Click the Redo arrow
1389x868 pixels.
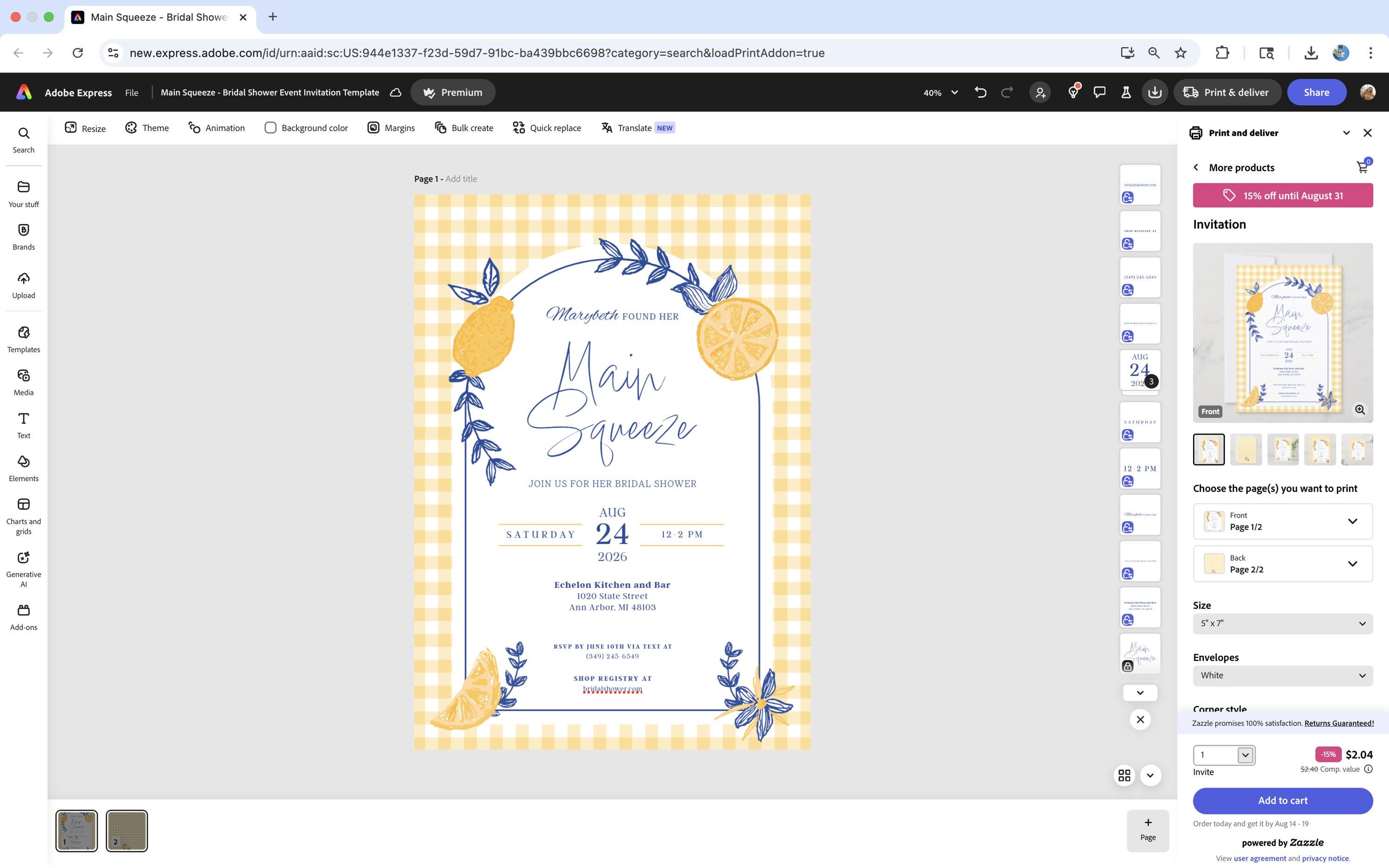pos(1007,93)
